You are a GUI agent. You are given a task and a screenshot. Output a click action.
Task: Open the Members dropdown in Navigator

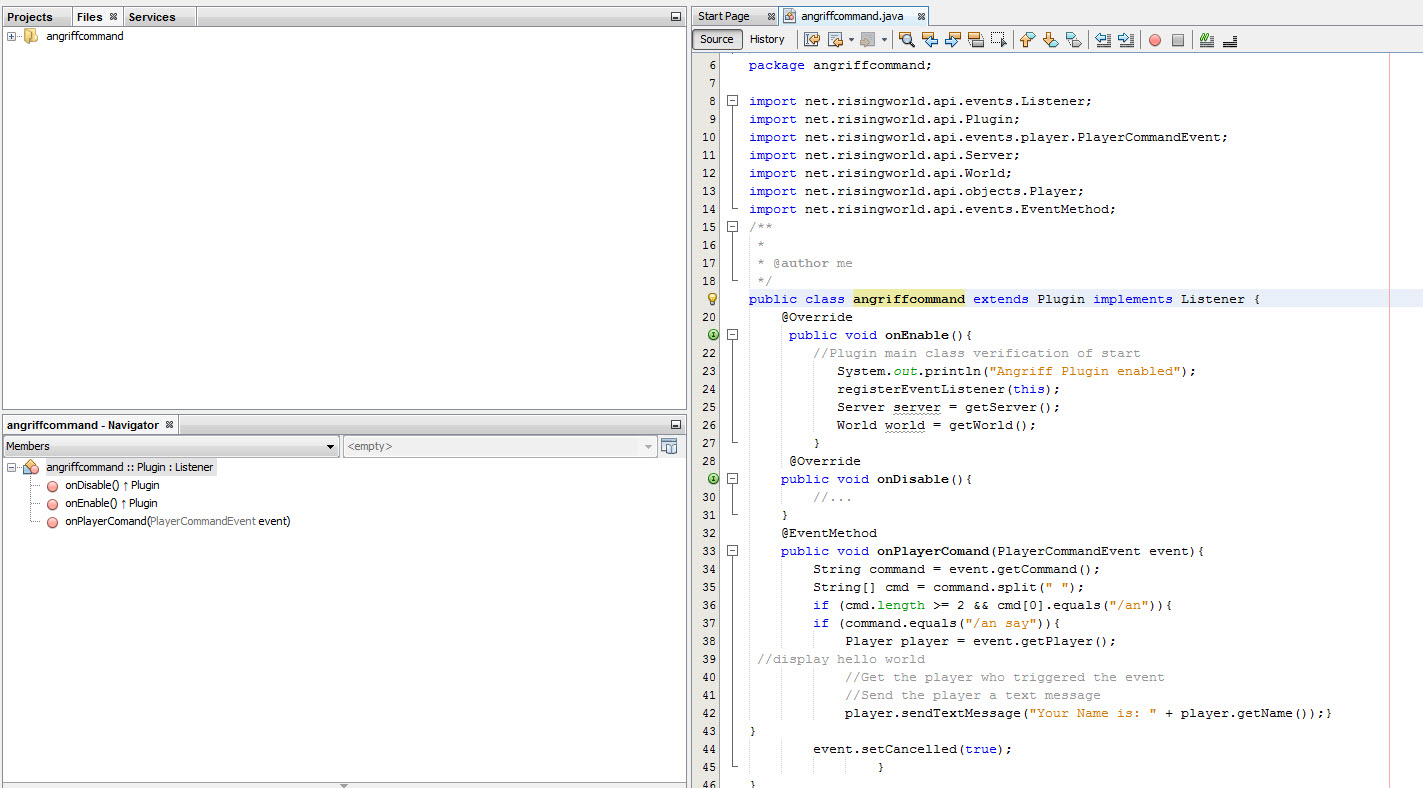click(330, 447)
